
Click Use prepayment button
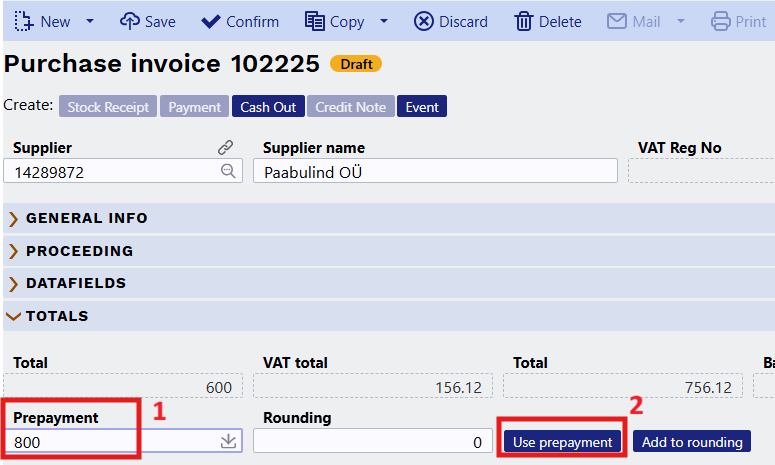(x=562, y=441)
